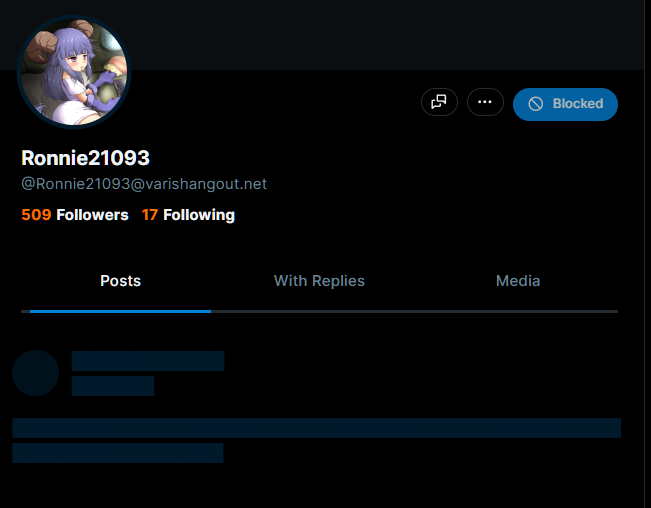Show the 17 Following list
Viewport: 651px width, 508px height.
coord(188,215)
